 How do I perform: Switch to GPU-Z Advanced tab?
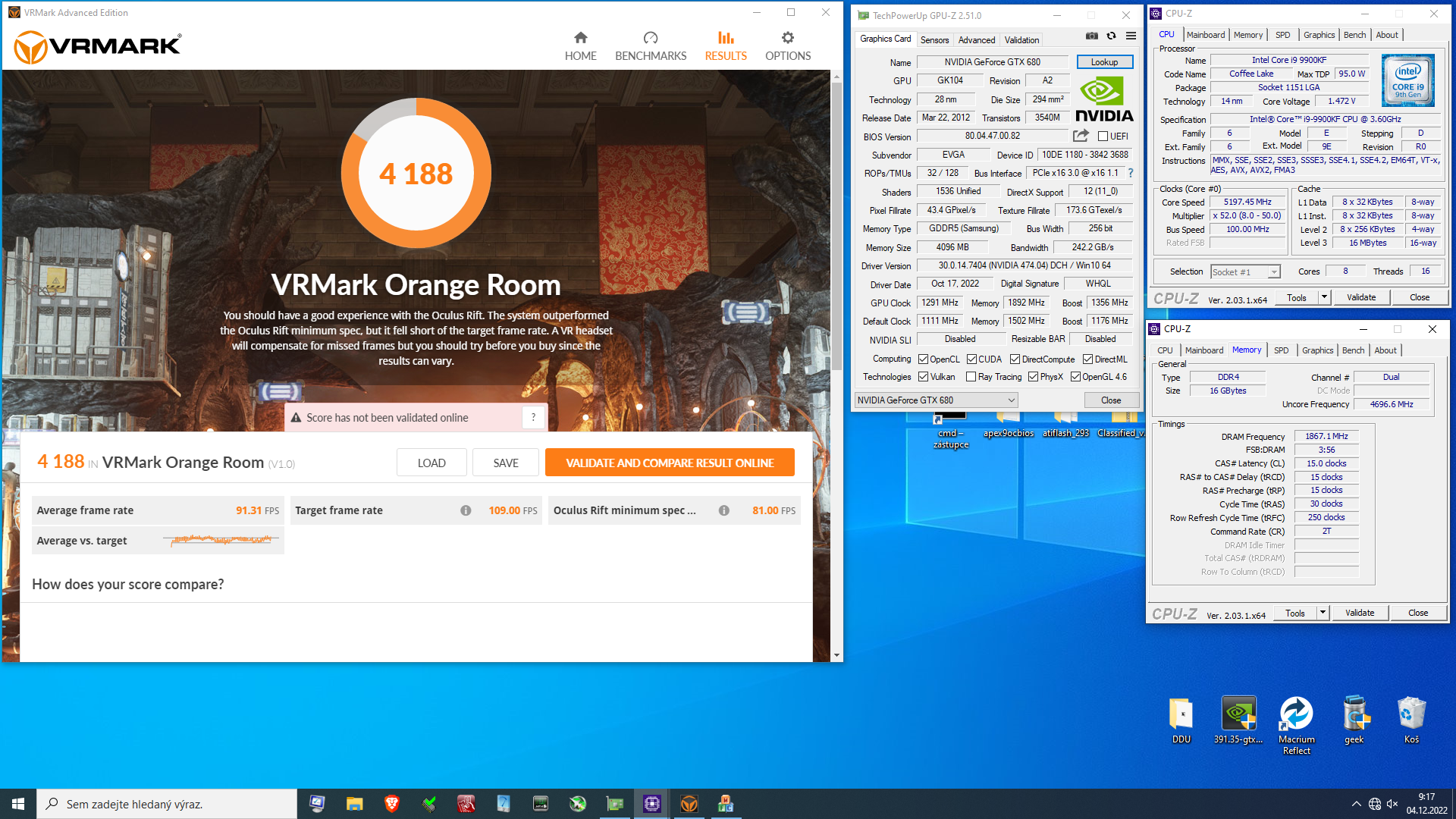click(976, 40)
